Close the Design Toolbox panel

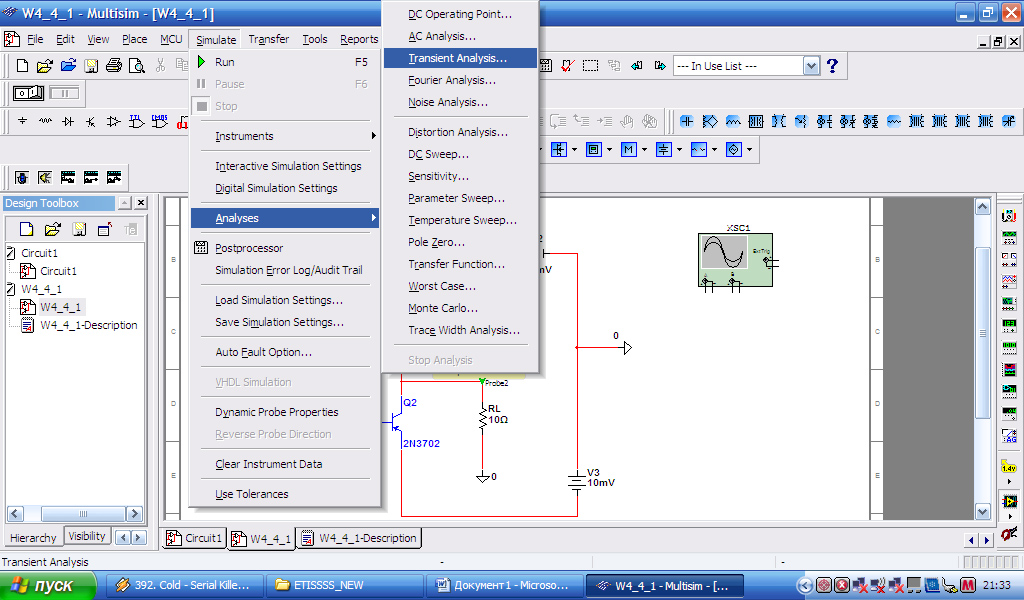tap(141, 203)
